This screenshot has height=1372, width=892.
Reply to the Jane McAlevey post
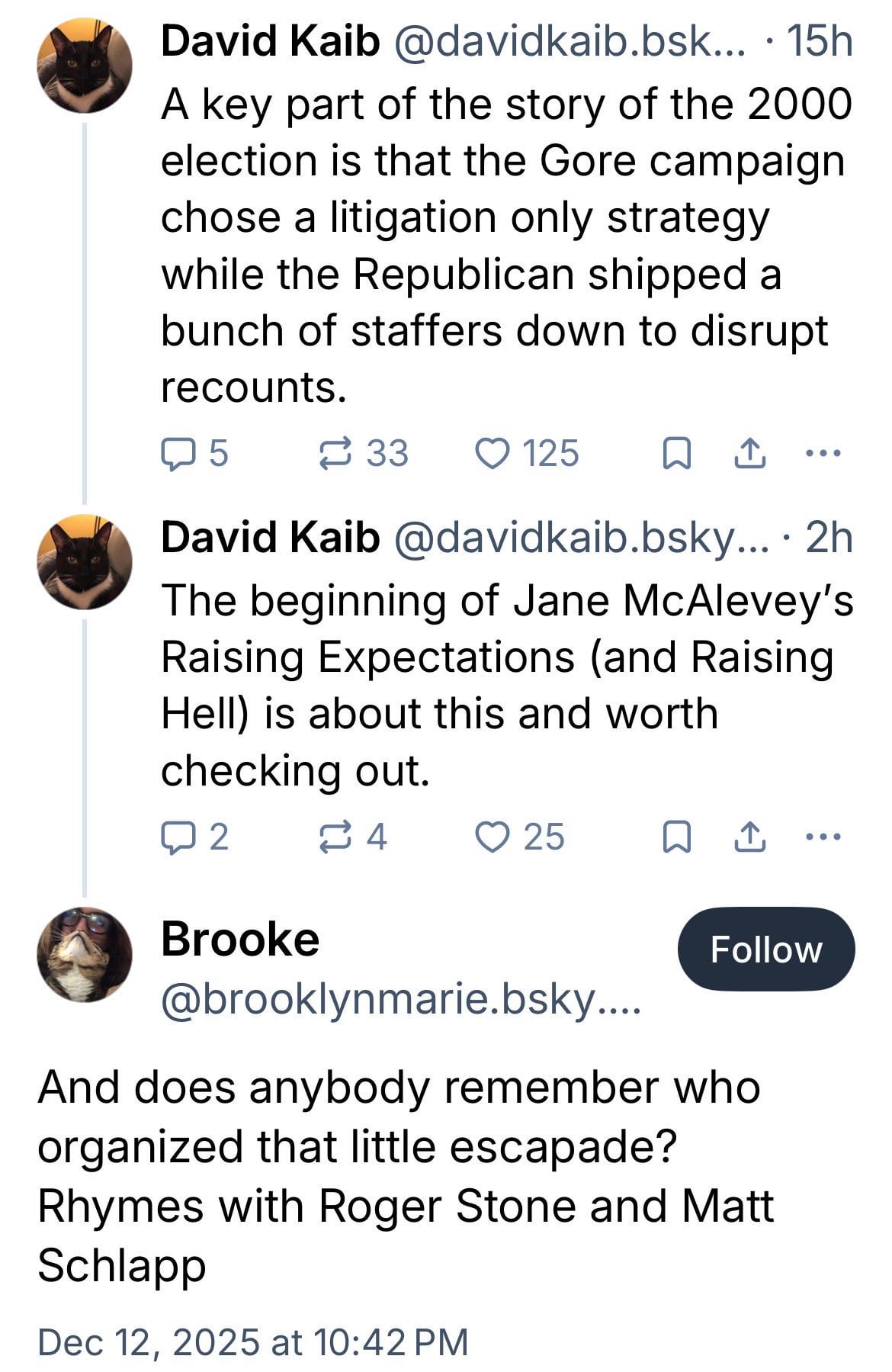pos(177,837)
